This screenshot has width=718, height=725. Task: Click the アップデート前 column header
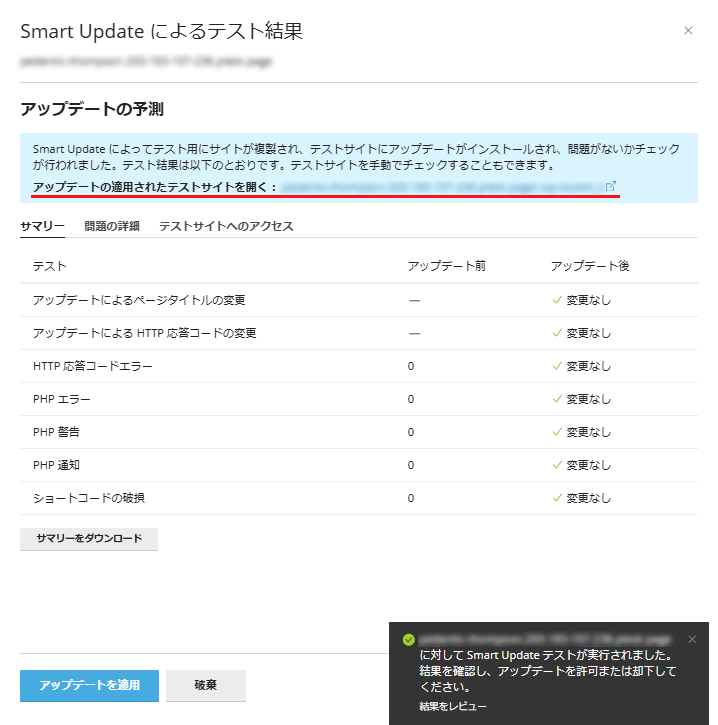447,266
